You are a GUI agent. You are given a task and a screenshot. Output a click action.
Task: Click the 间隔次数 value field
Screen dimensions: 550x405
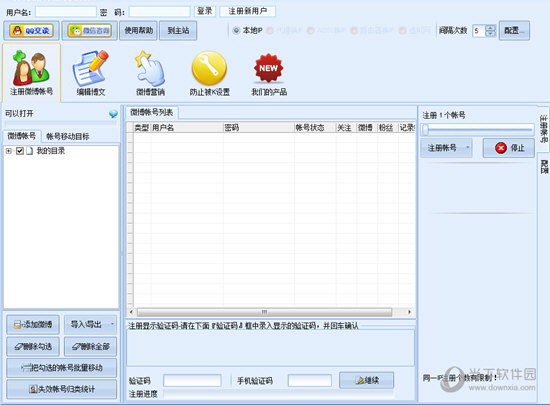pos(479,31)
